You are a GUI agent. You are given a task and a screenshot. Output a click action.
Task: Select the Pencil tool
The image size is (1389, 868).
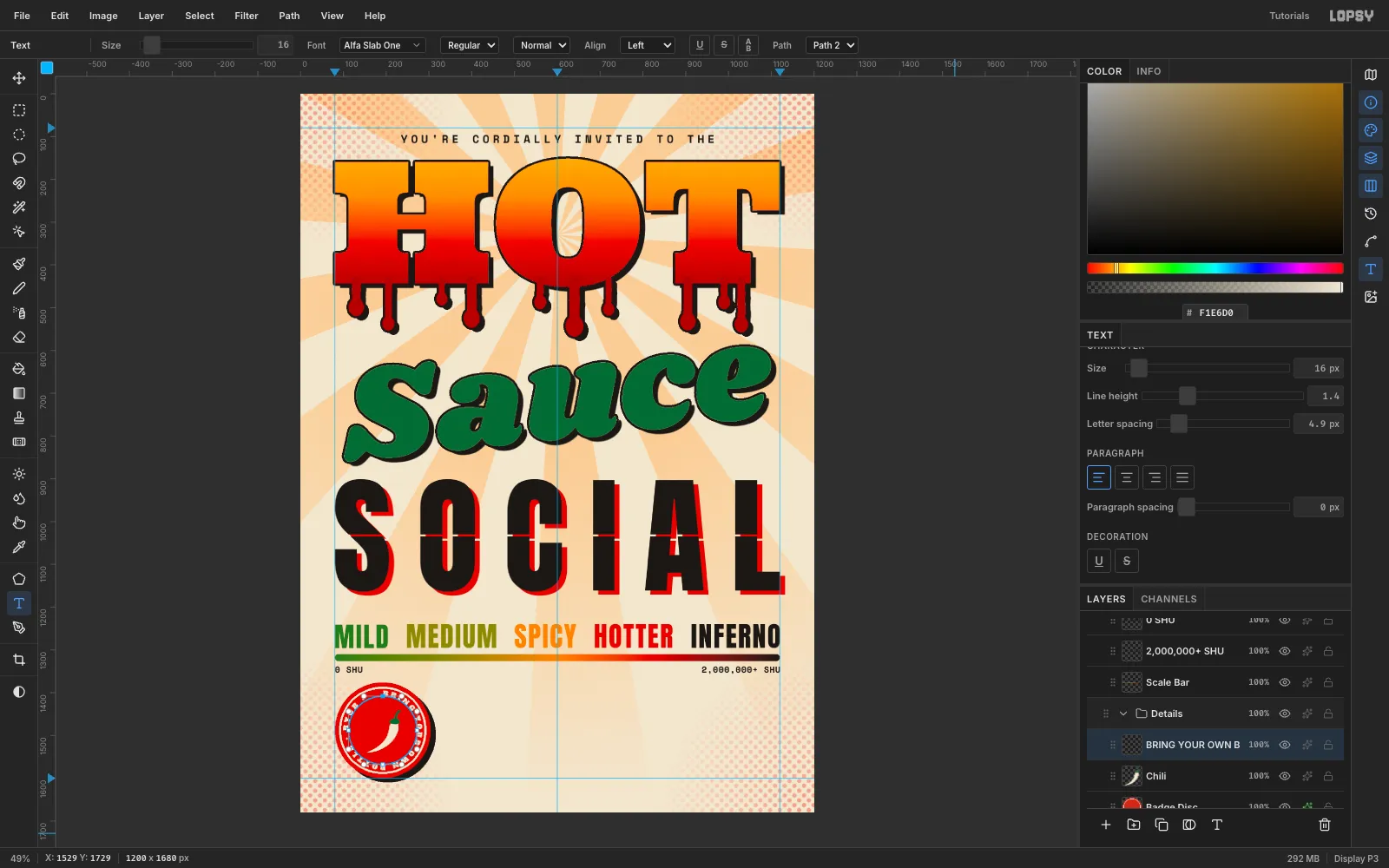[x=19, y=288]
